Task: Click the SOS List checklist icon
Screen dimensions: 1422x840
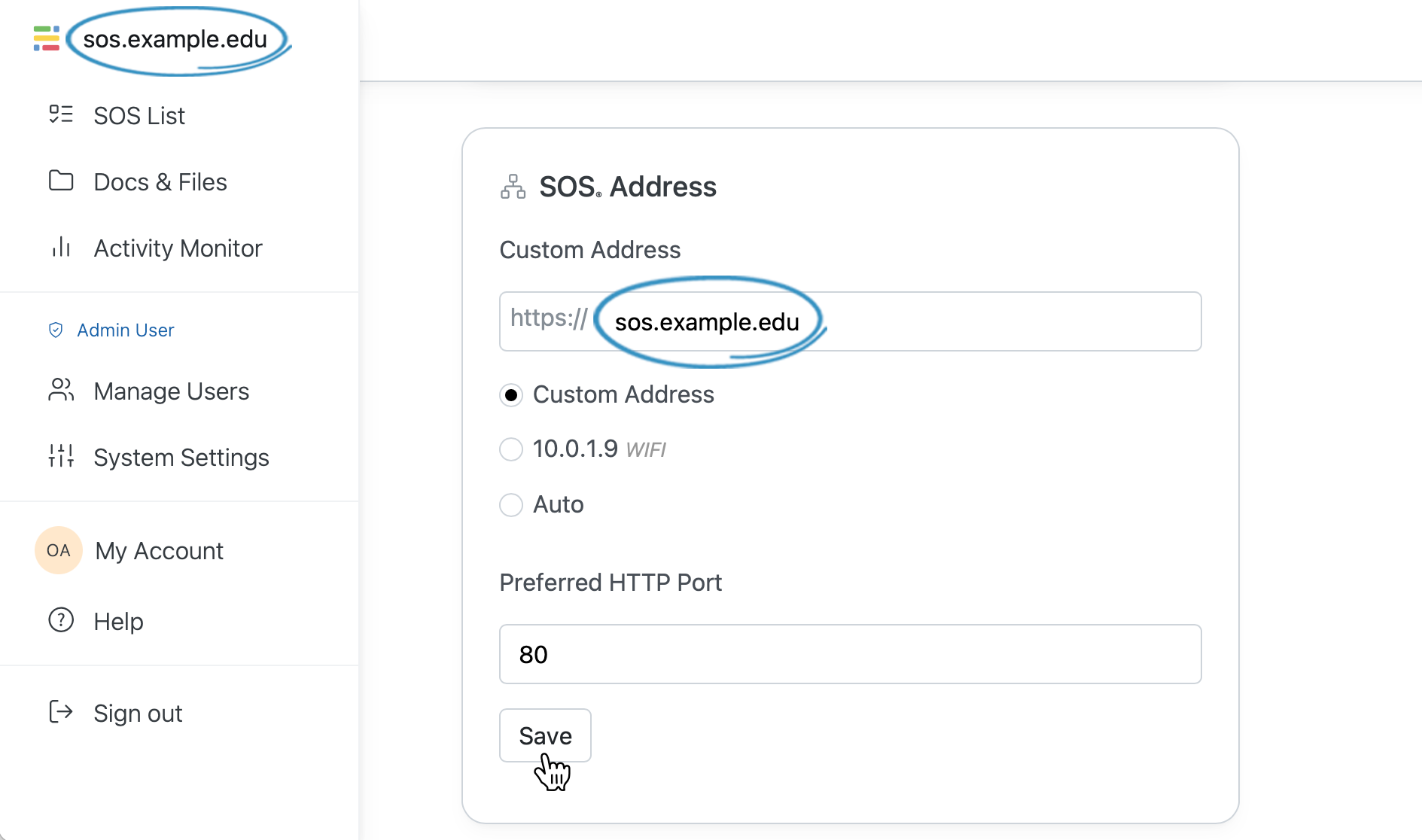Action: coord(61,114)
